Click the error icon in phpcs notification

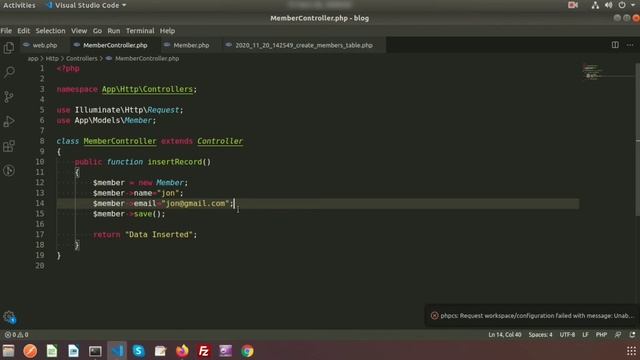pyautogui.click(x=434, y=316)
